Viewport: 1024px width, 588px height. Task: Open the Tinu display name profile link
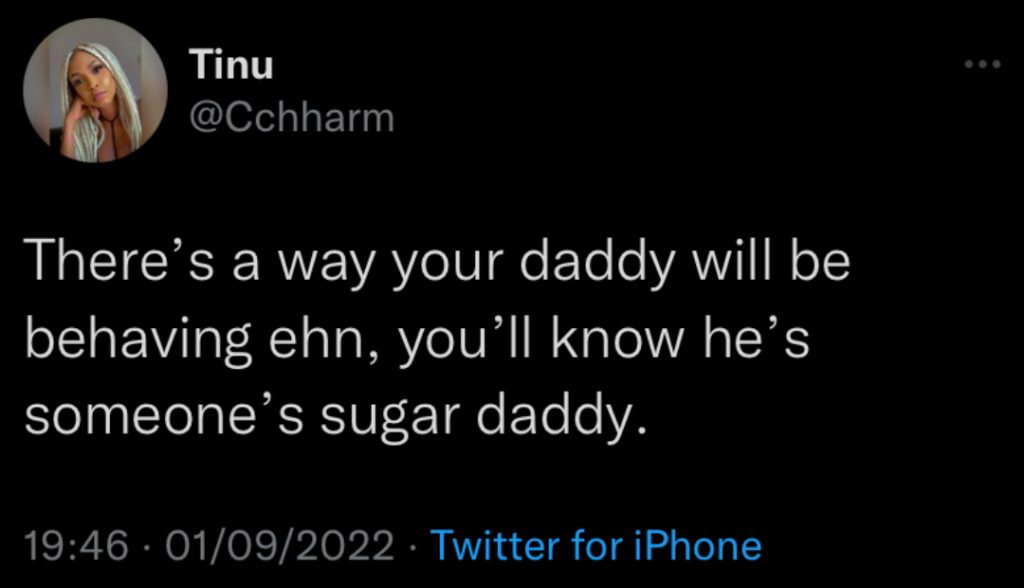(x=230, y=67)
